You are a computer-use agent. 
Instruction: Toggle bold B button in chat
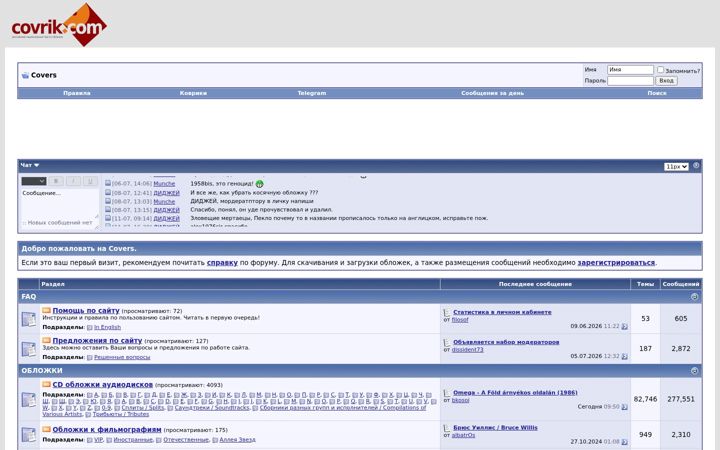click(56, 181)
